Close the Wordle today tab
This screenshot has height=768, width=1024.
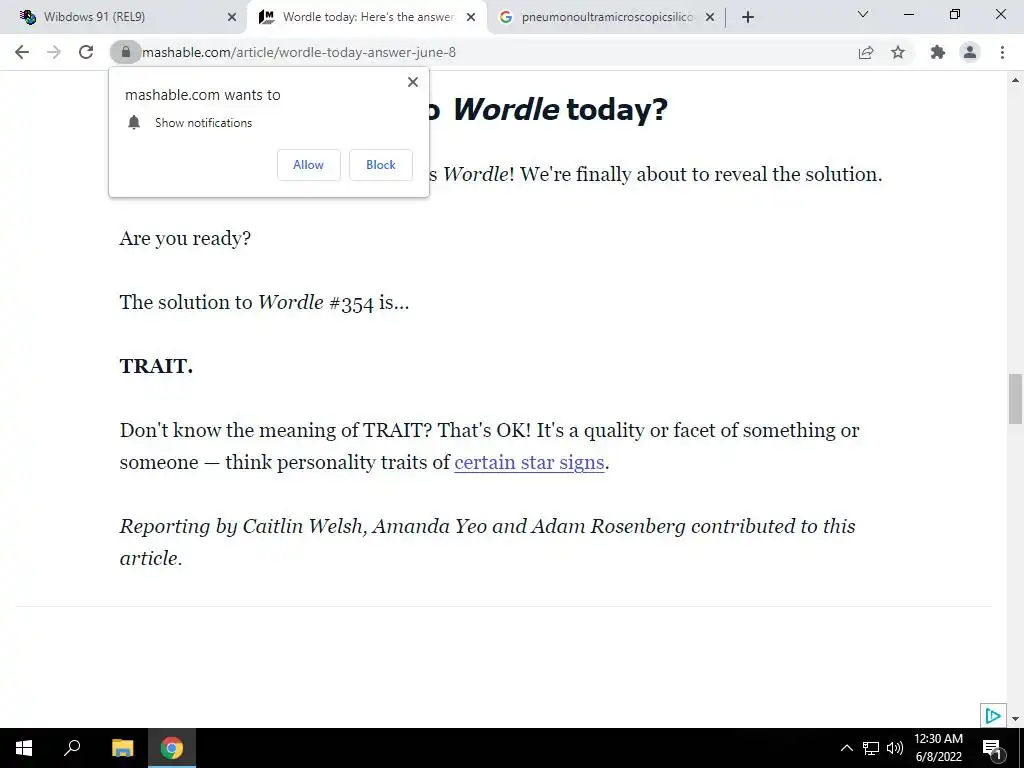(x=471, y=17)
